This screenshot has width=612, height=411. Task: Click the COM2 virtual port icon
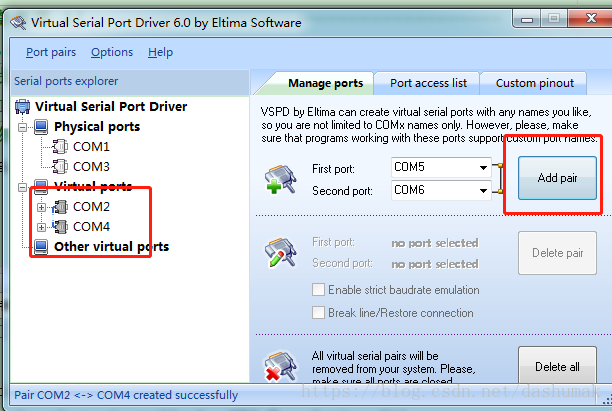[60, 206]
